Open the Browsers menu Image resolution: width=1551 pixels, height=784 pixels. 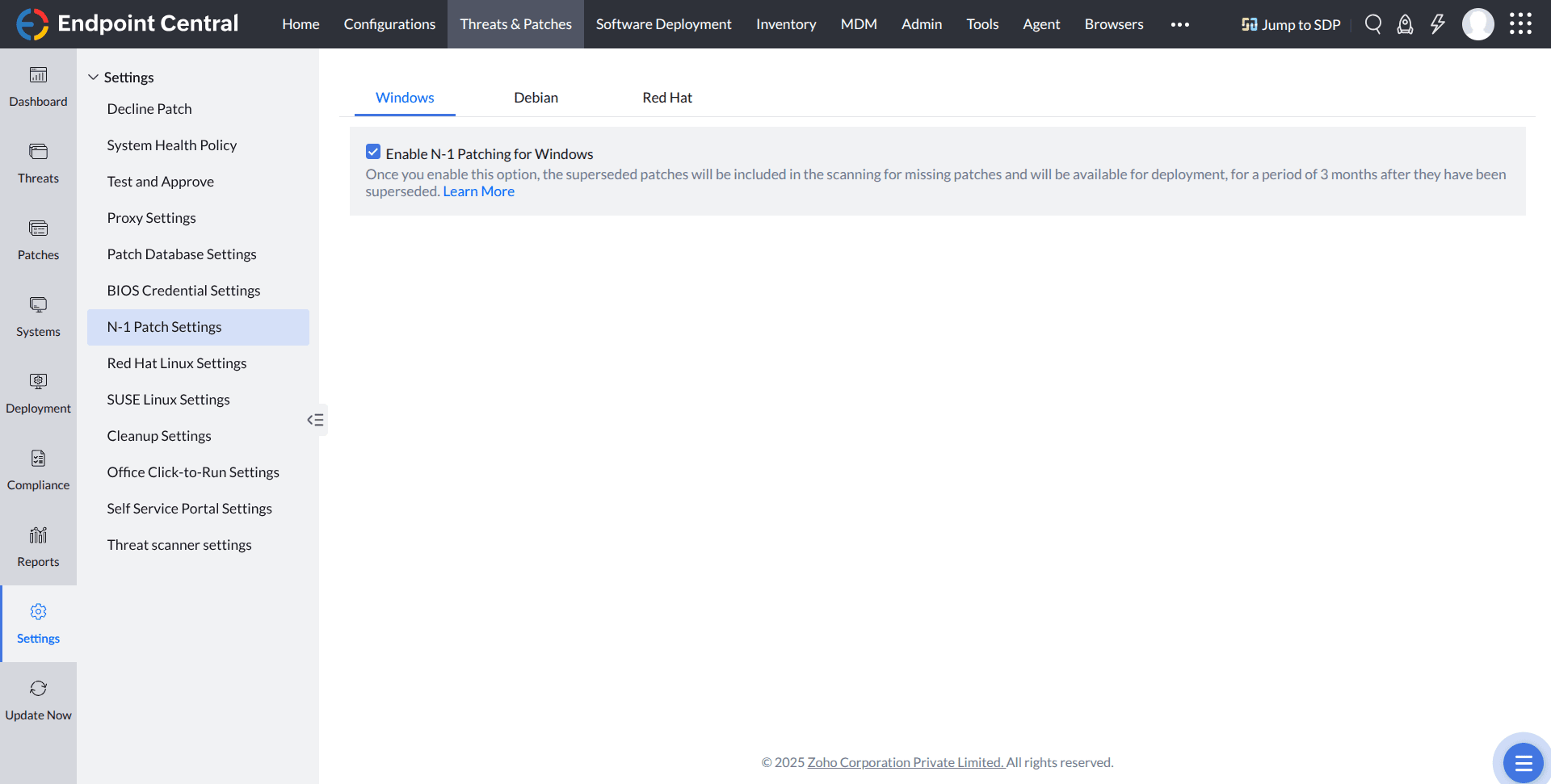(x=1114, y=24)
